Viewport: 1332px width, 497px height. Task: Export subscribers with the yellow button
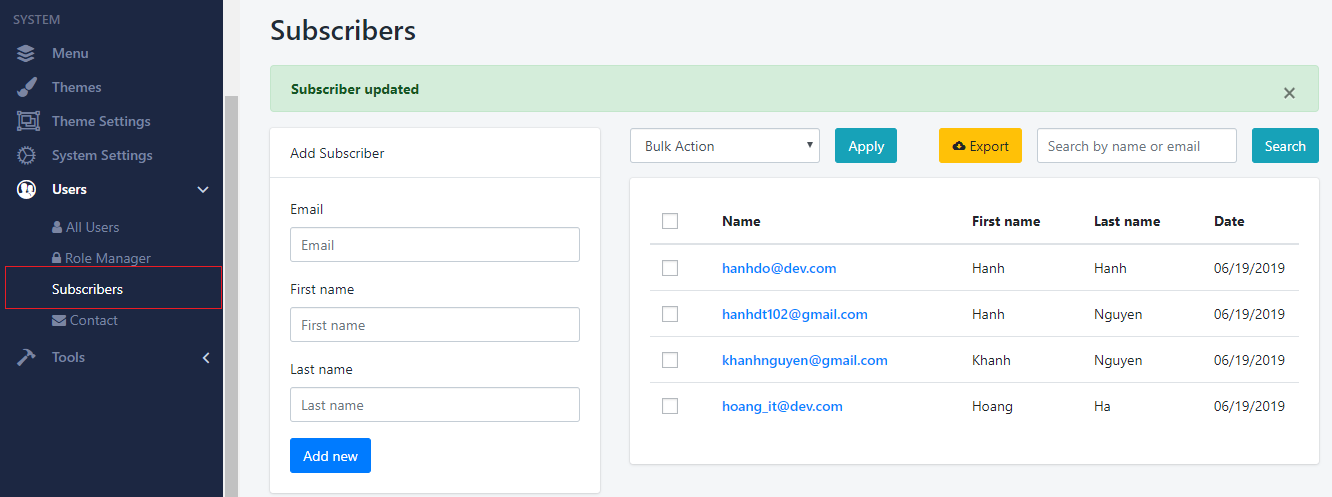coord(980,146)
